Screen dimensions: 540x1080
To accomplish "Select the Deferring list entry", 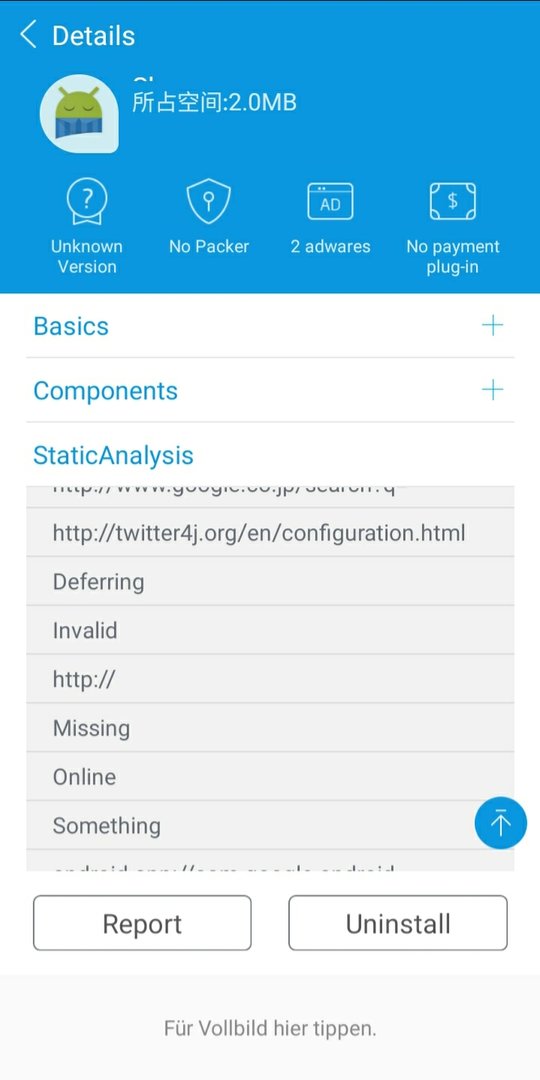I will pyautogui.click(x=270, y=581).
